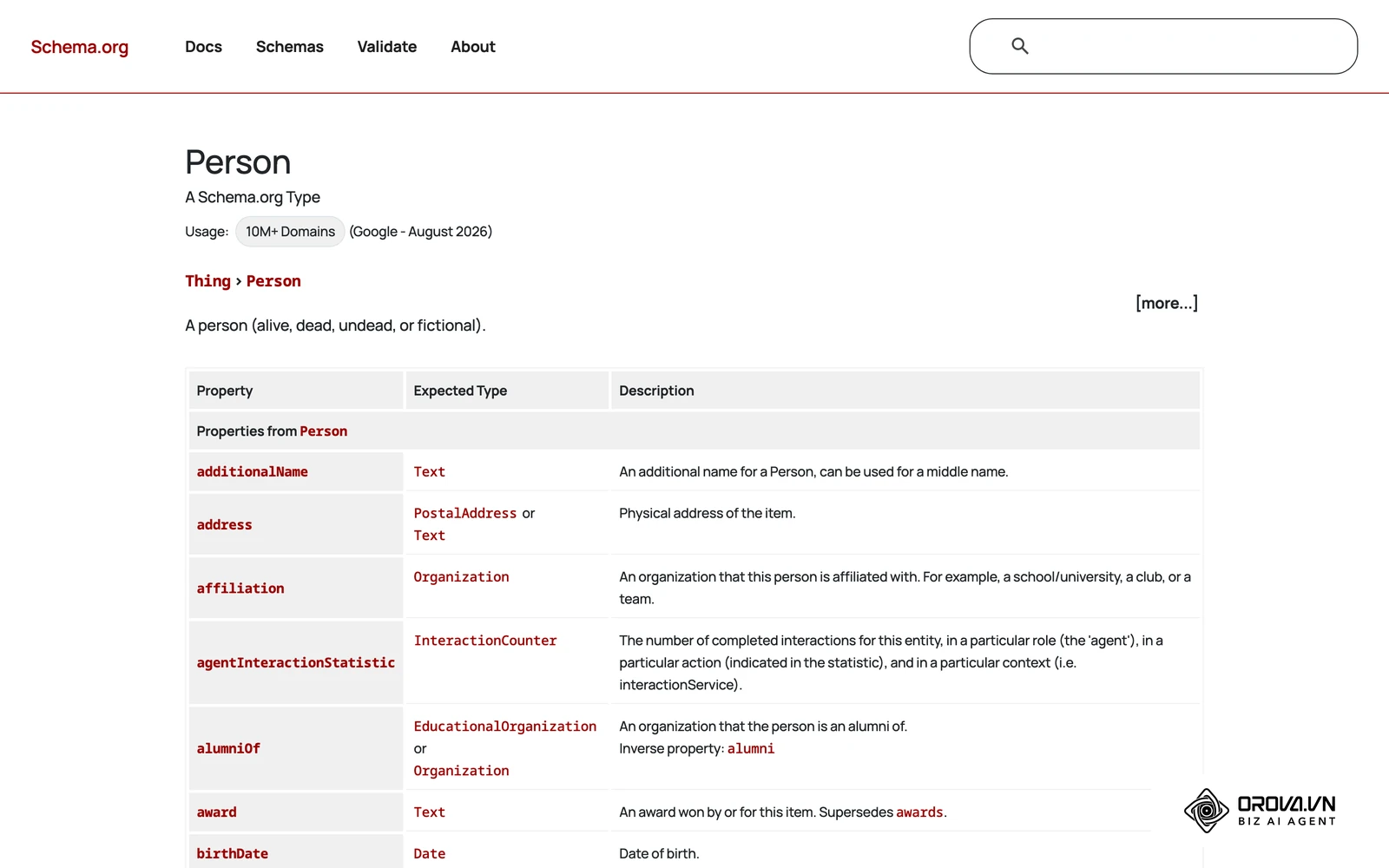Click the 'A Schema.org Type' subtitle
The width and height of the screenshot is (1389, 868).
(x=253, y=197)
